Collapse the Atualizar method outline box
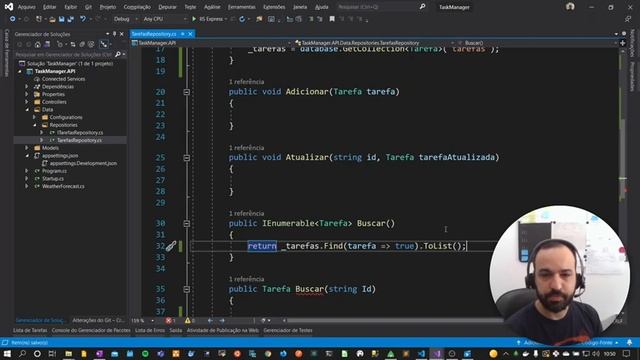Viewport: 640px width, 360px height. point(187,158)
